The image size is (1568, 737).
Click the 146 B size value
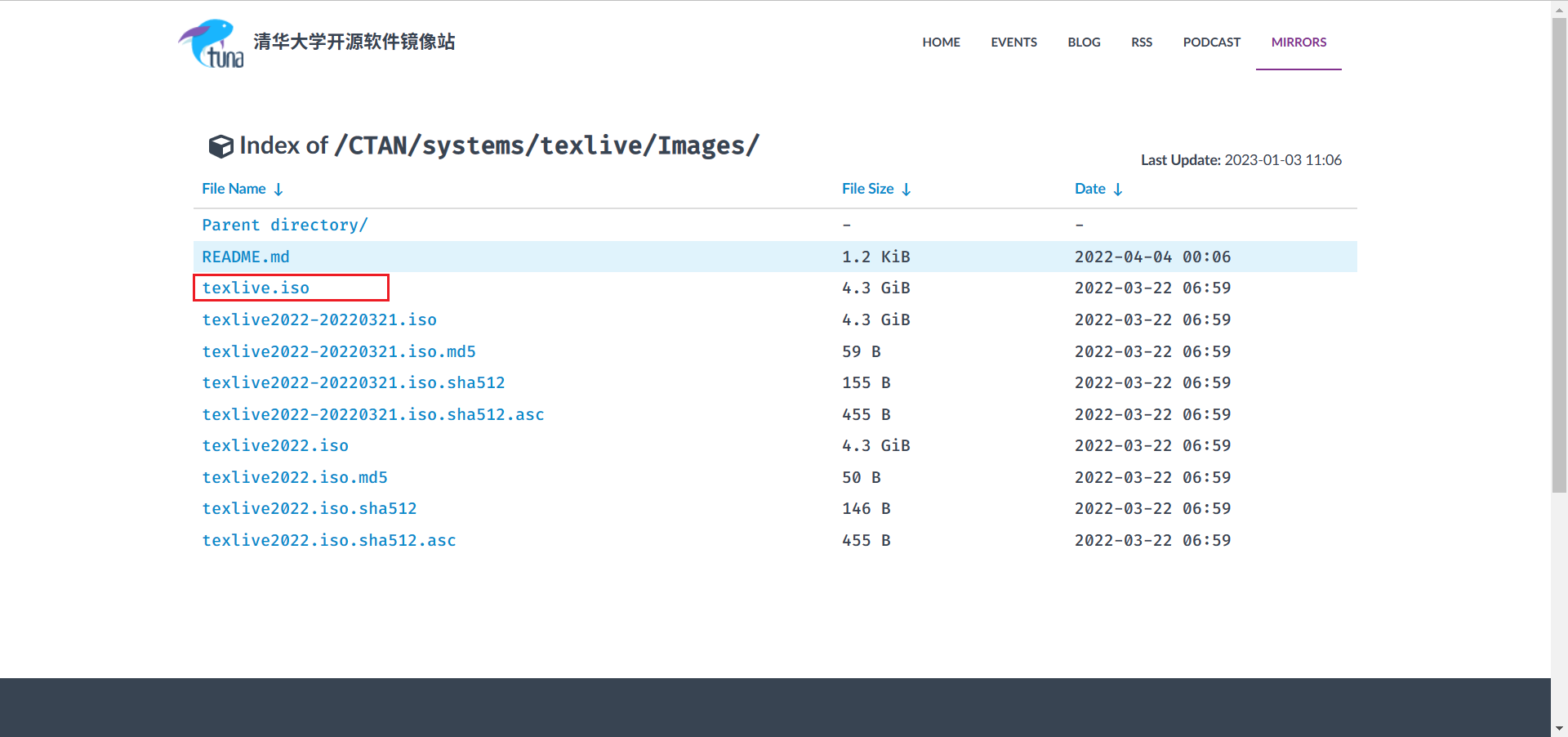(x=866, y=508)
